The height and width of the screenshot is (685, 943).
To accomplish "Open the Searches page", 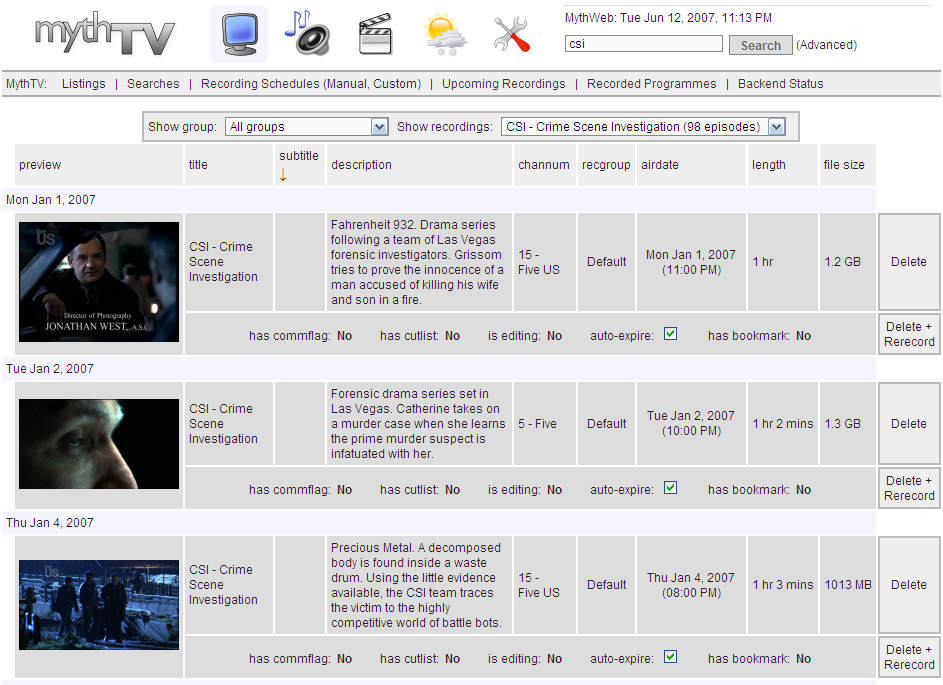I will click(153, 84).
